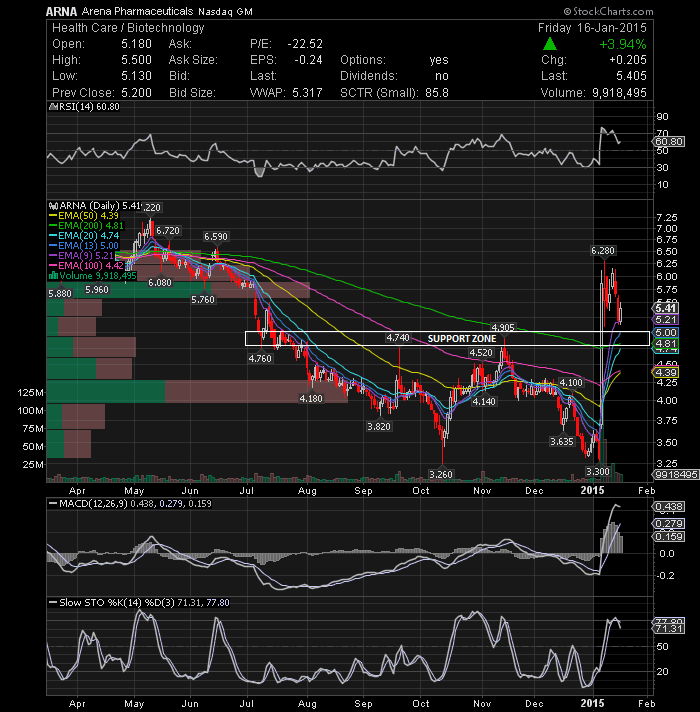Click the green up-arrow change indicator
This screenshot has height=712, width=700.
[x=550, y=44]
